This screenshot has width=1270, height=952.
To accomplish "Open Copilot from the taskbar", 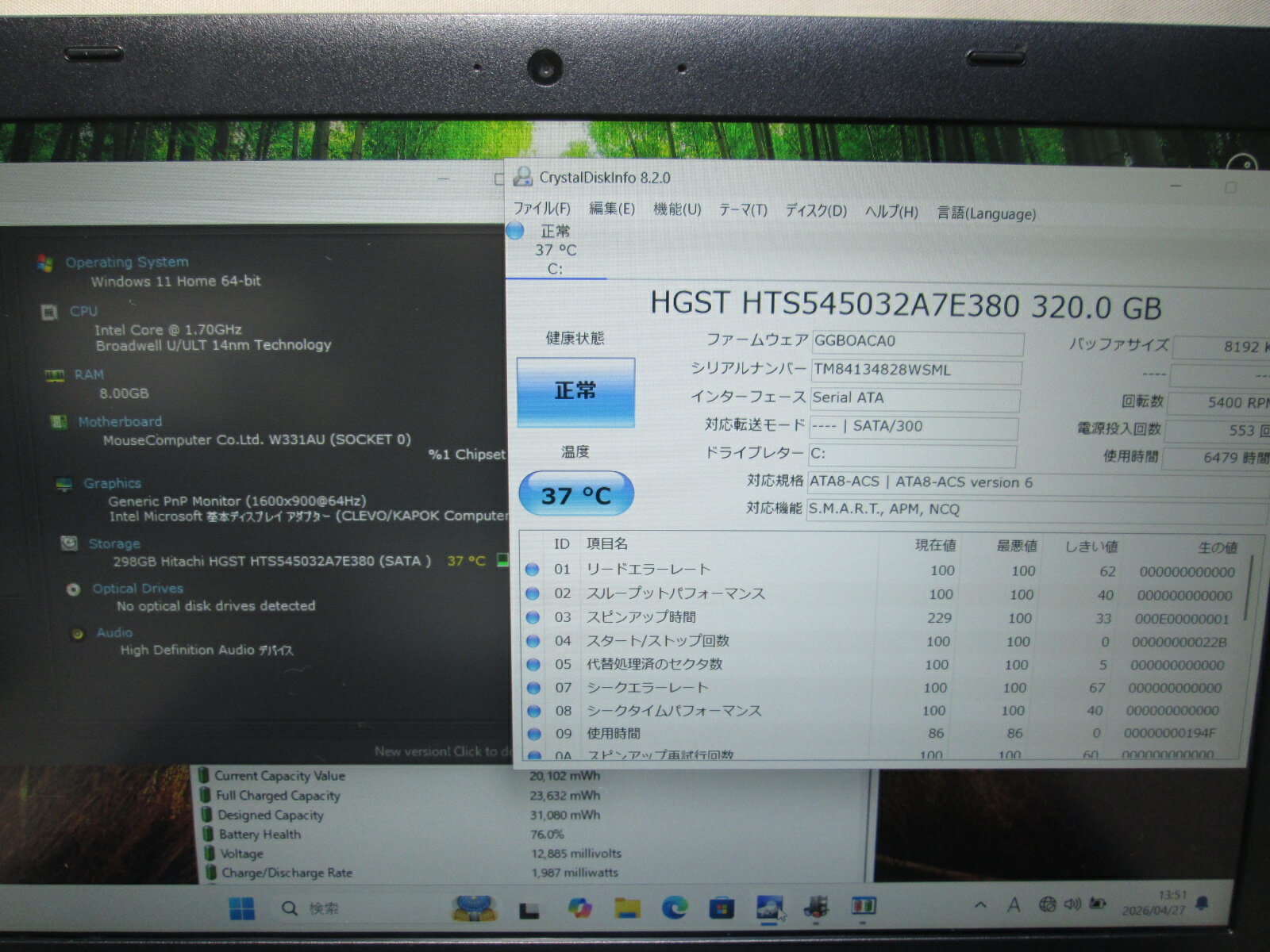I will click(580, 907).
